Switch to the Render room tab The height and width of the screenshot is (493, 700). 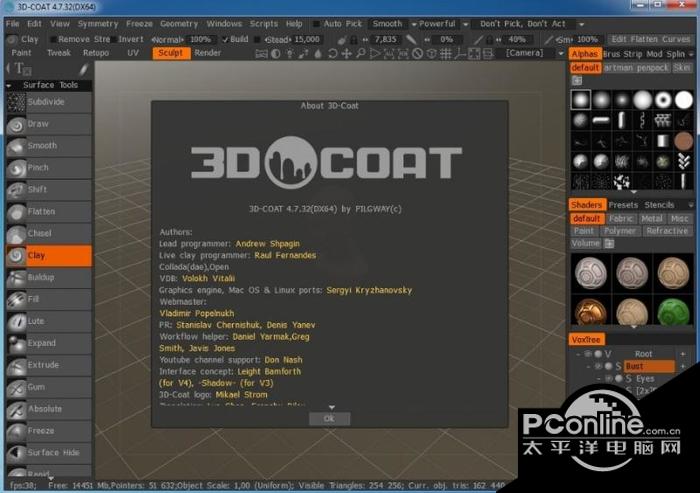pos(208,53)
